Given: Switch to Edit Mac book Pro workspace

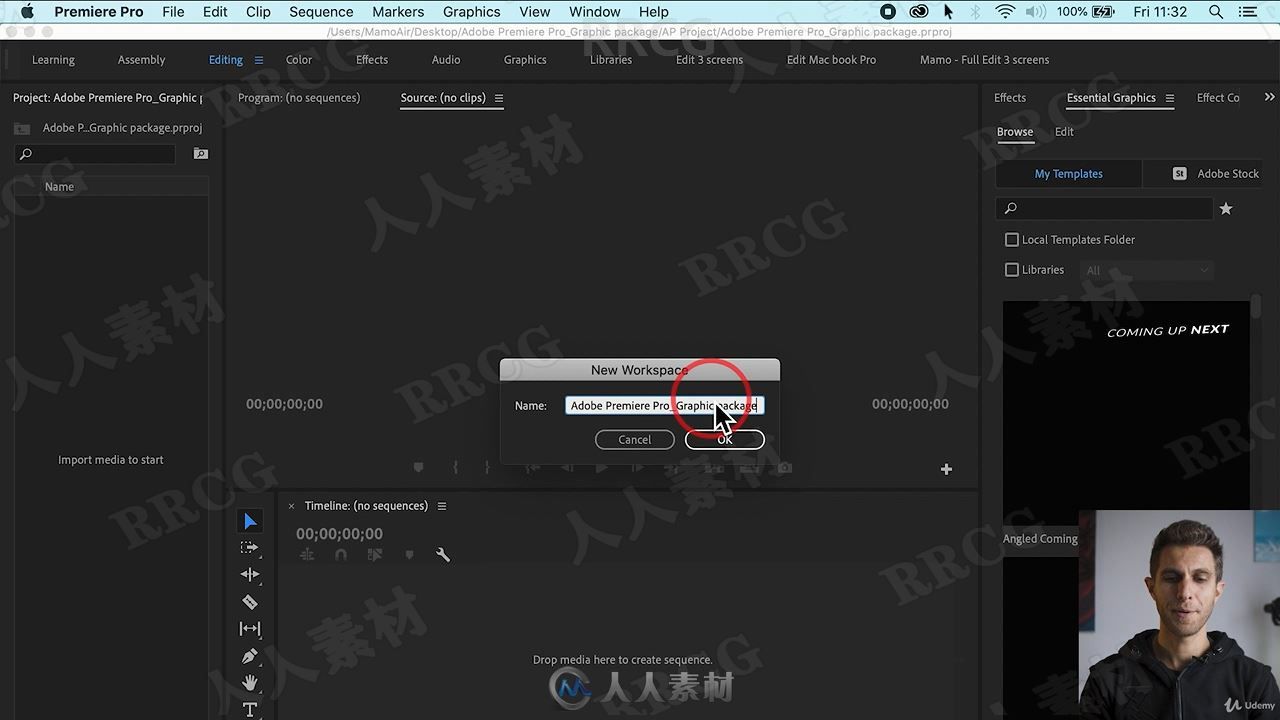Looking at the screenshot, I should (831, 60).
